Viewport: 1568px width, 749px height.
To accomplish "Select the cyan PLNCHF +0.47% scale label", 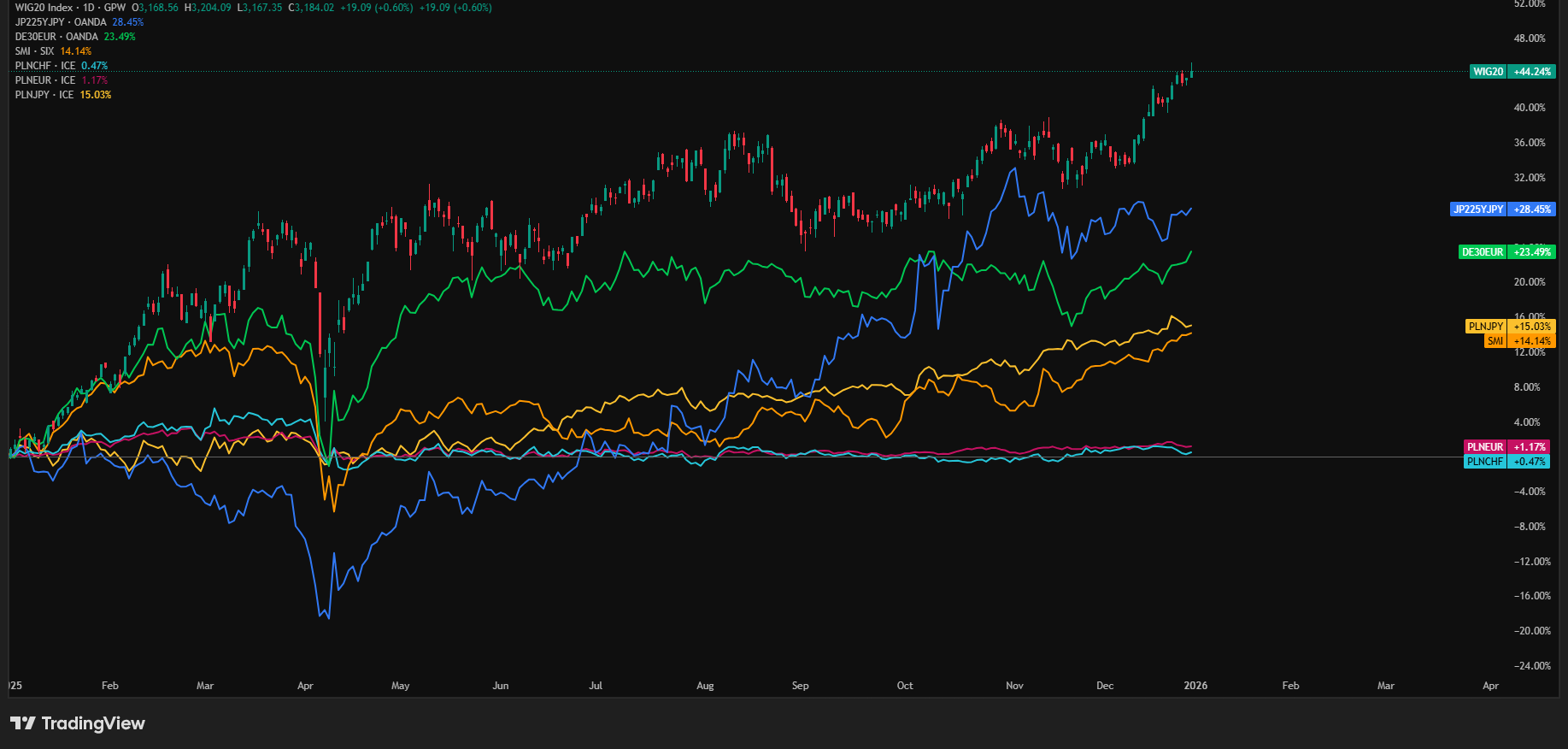I will coord(1509,462).
